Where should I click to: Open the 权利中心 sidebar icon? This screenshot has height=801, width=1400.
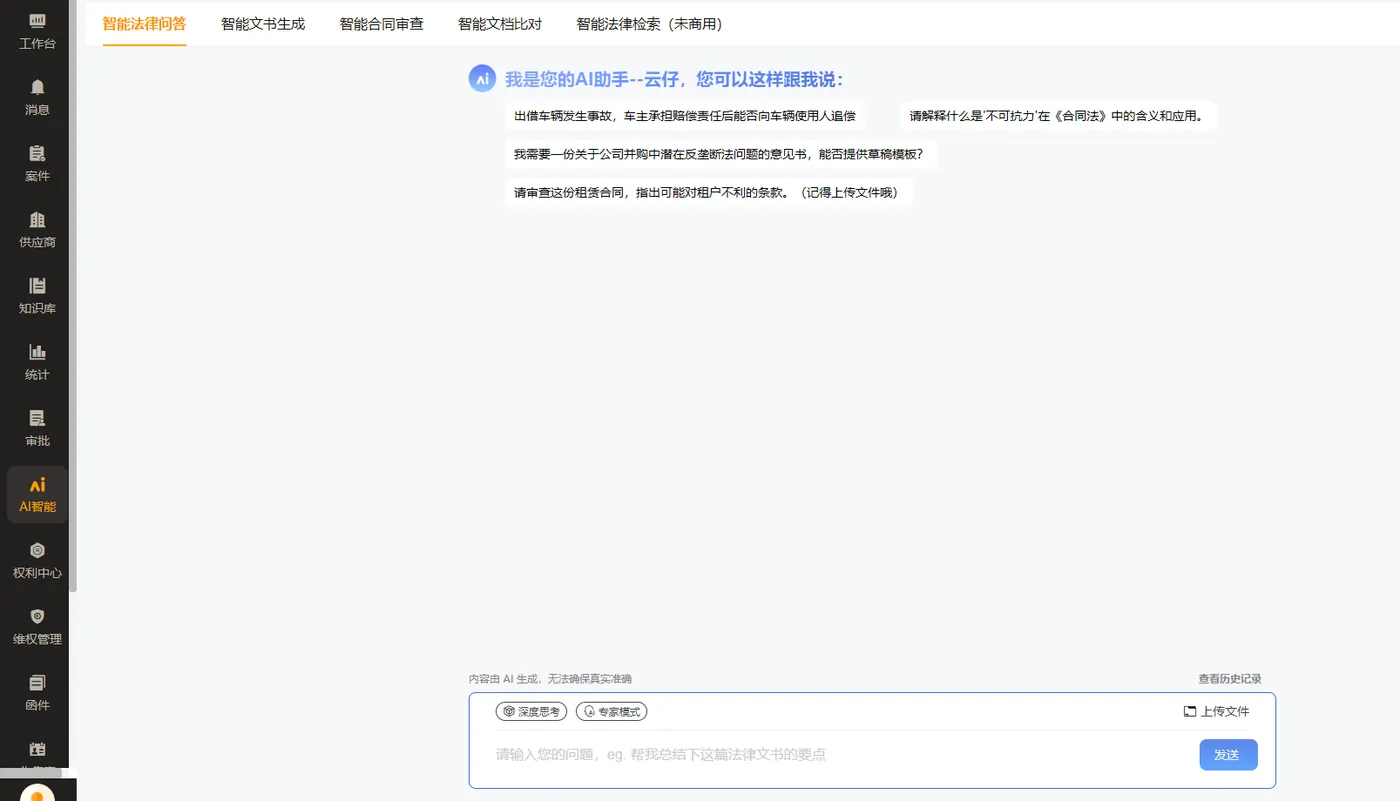pos(37,550)
